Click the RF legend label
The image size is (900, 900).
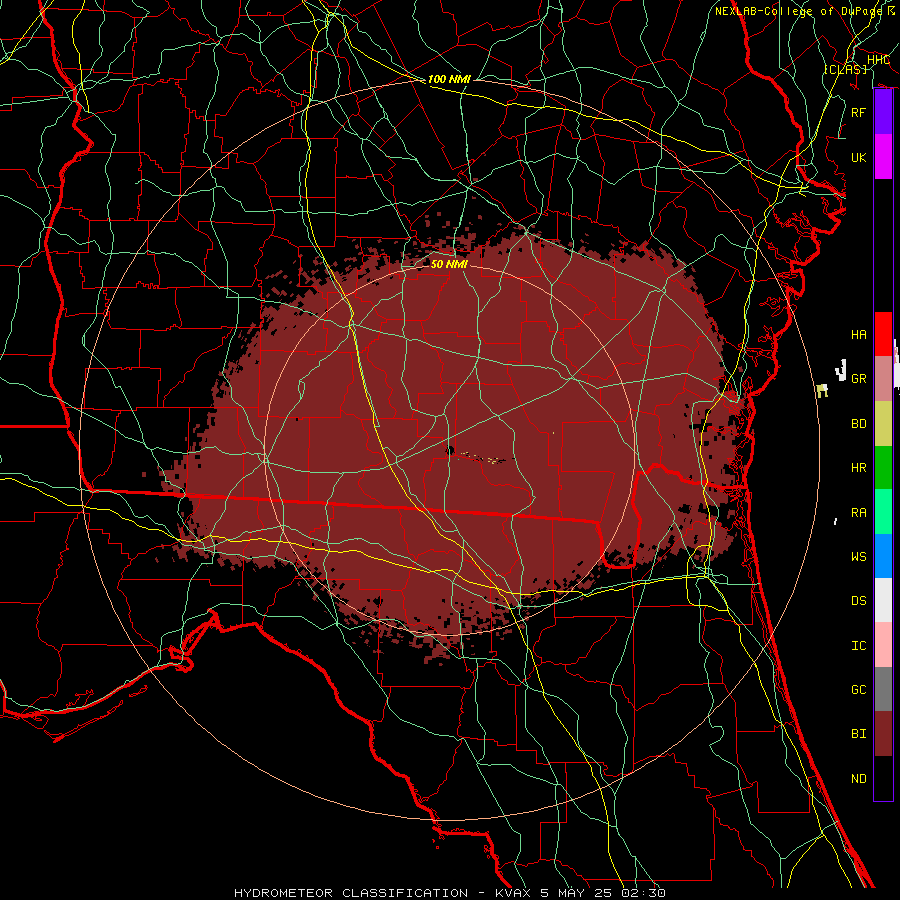[x=858, y=112]
